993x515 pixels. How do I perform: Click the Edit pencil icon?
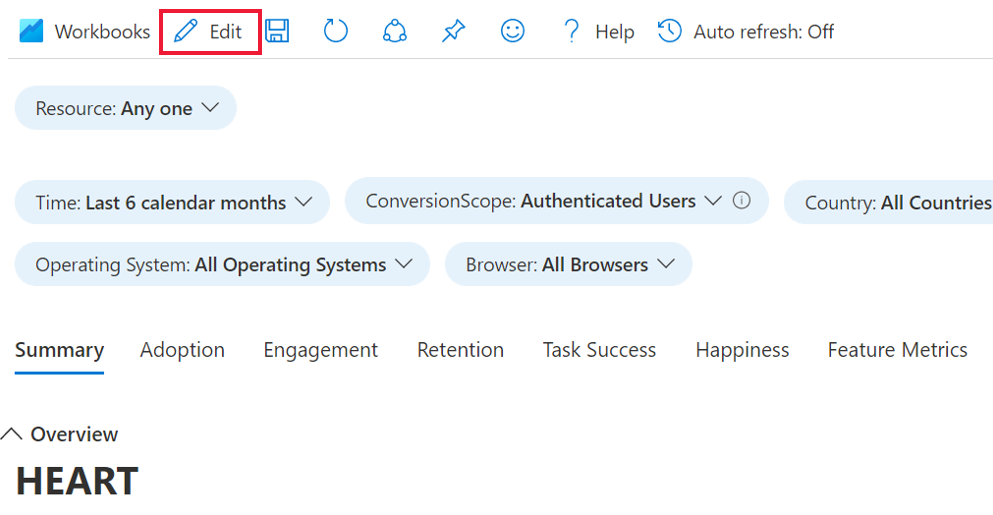186,32
